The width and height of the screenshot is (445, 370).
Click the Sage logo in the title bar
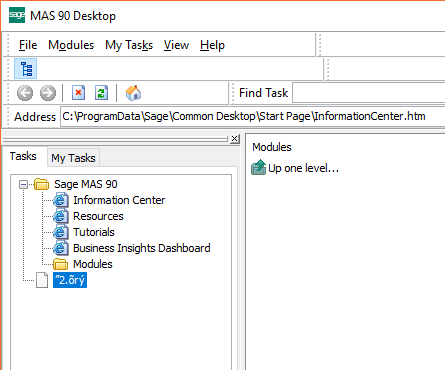click(x=17, y=15)
